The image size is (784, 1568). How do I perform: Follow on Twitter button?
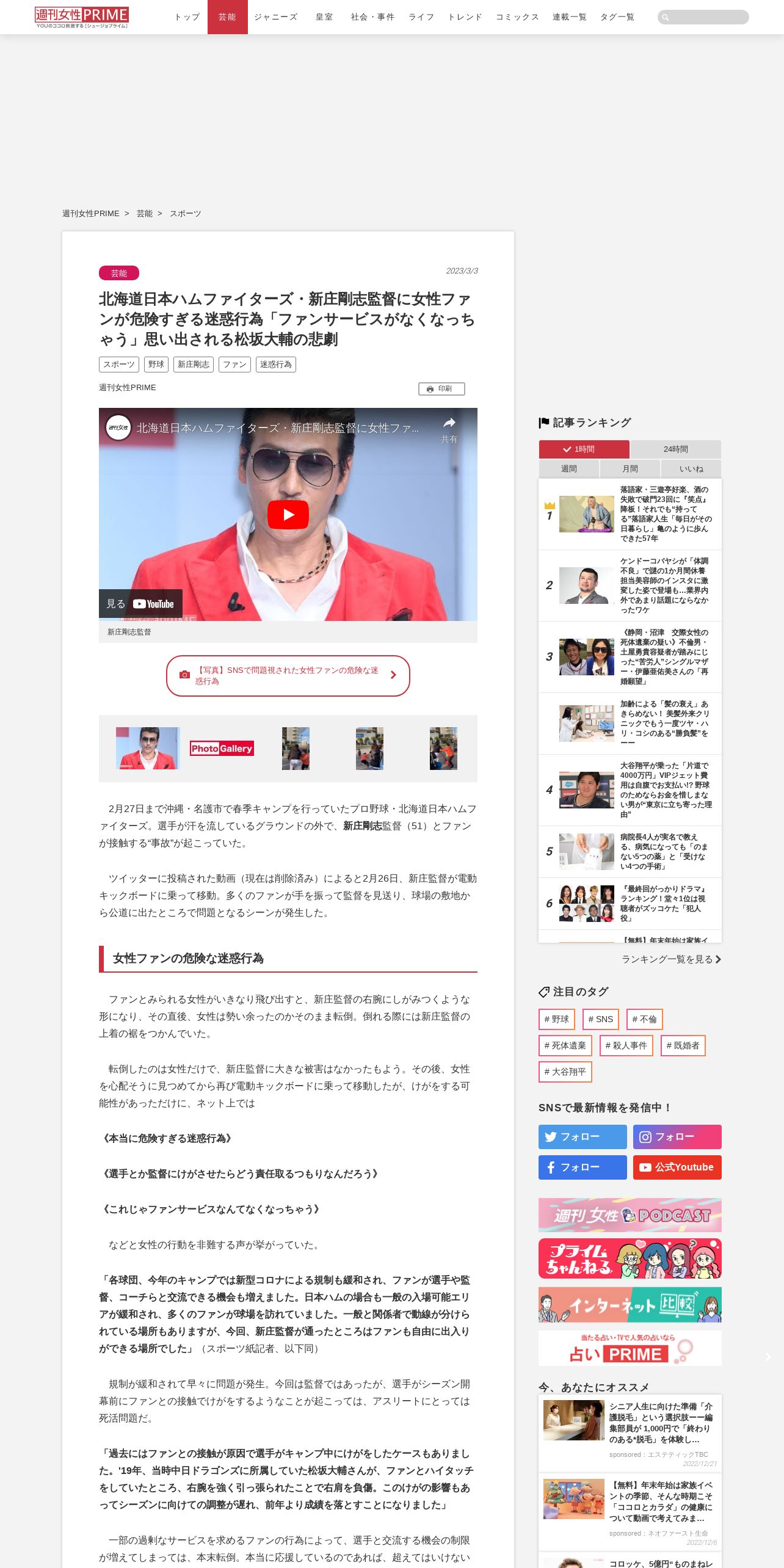[x=583, y=1137]
